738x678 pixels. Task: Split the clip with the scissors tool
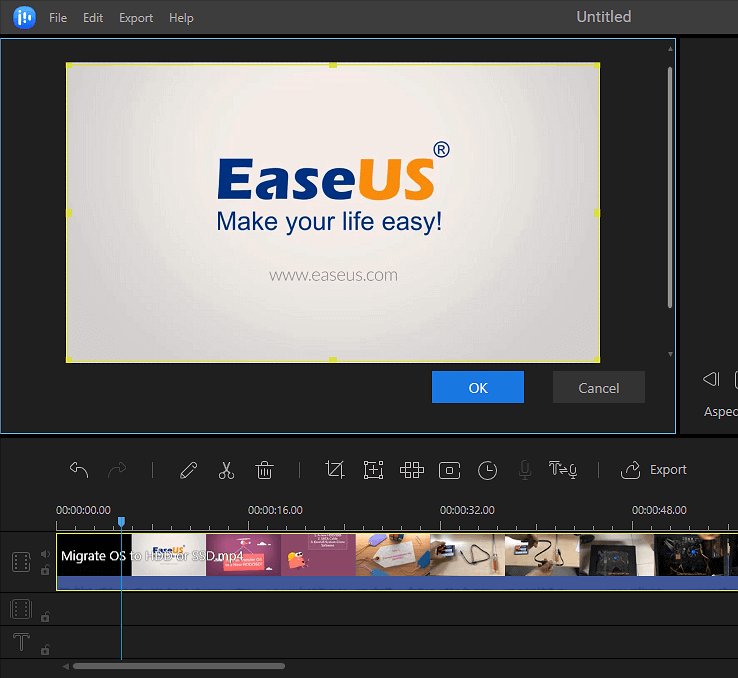[x=226, y=469]
